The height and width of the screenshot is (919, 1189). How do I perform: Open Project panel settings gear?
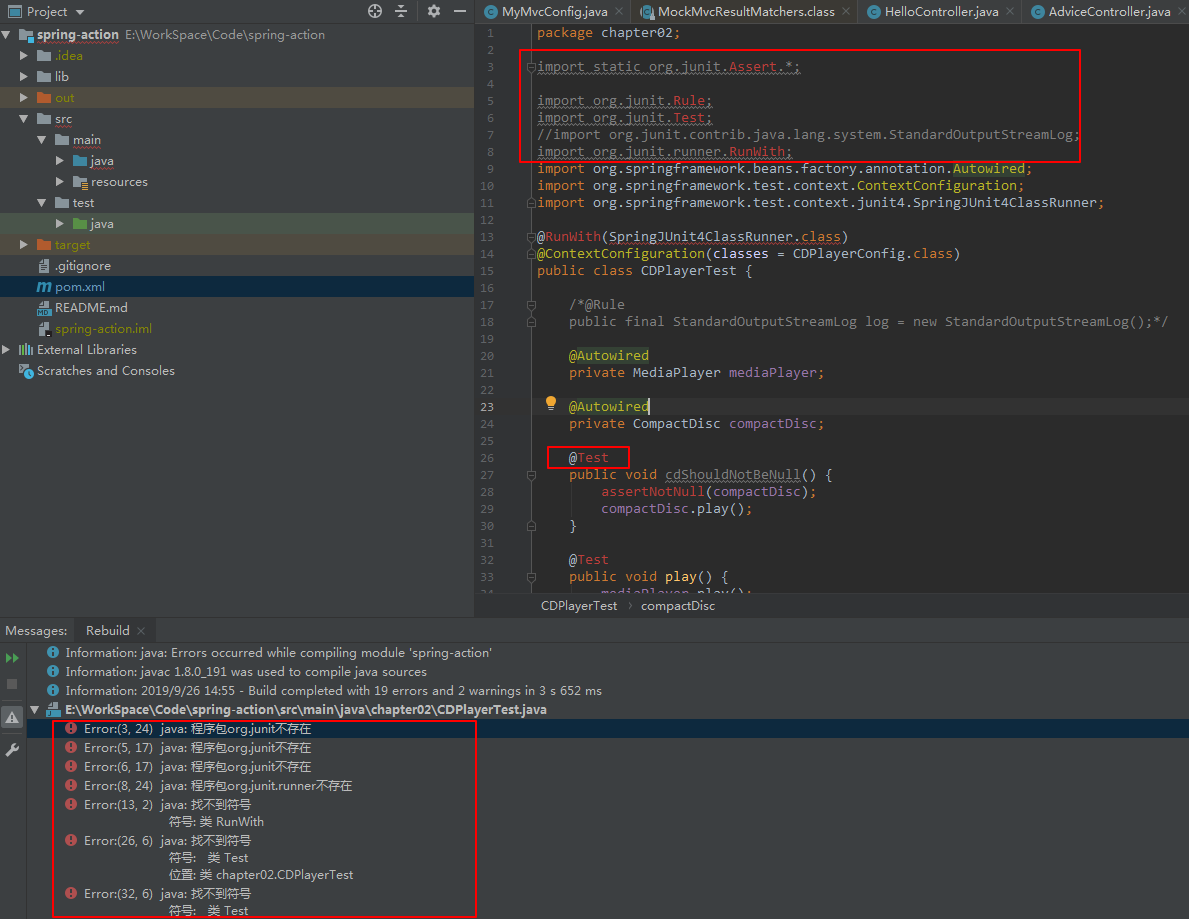(433, 11)
